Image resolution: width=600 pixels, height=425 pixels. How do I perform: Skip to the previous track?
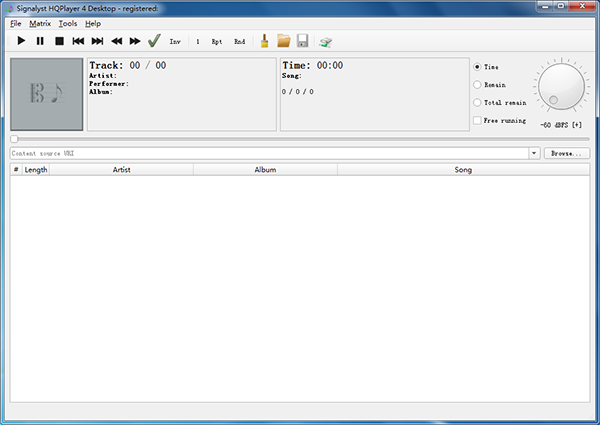click(78, 41)
